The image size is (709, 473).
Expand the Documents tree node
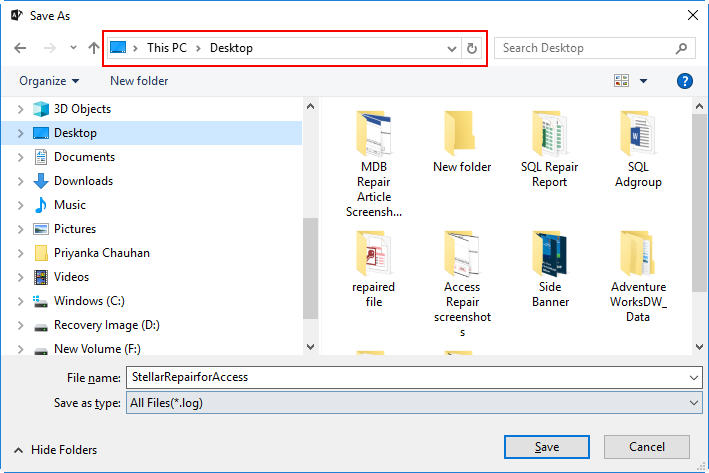point(20,157)
